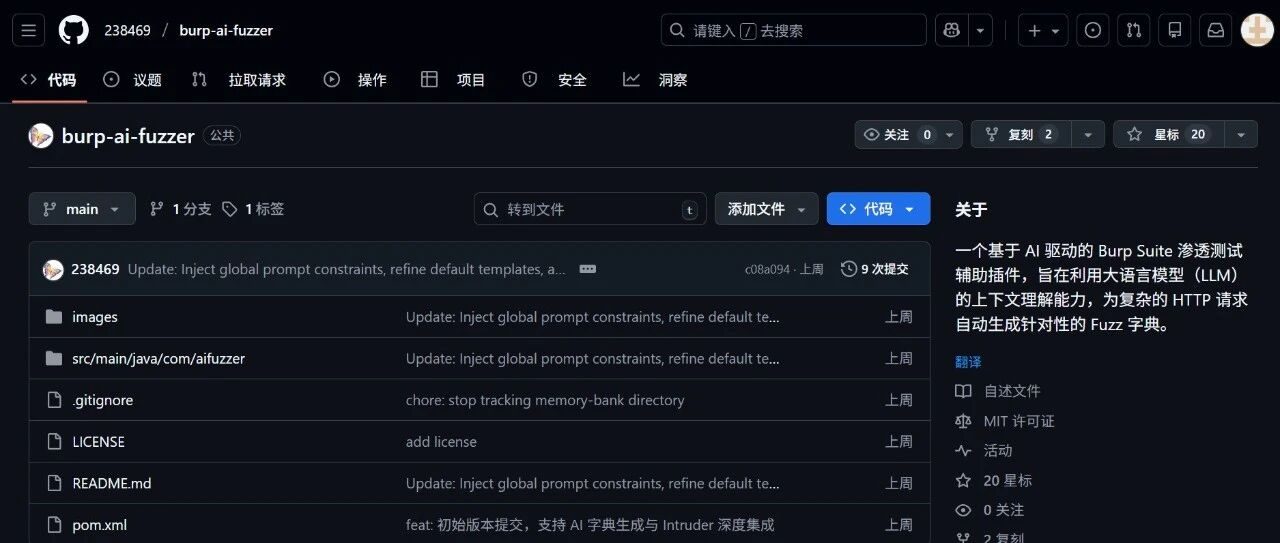The width and height of the screenshot is (1280, 543).
Task: Expand commit message ellipsis button
Action: (588, 269)
